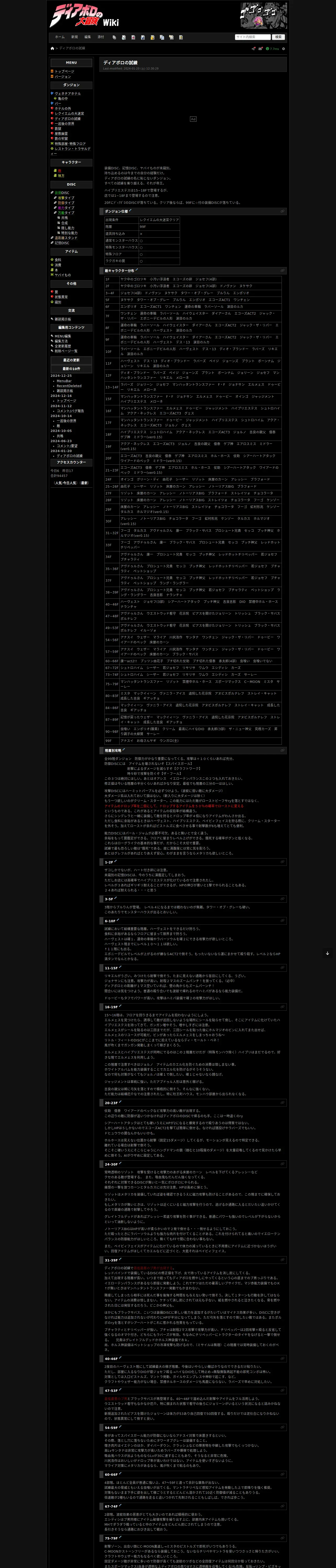Open バージョン in the sidebar menu
The image size is (336, 1568).
tap(63, 77)
